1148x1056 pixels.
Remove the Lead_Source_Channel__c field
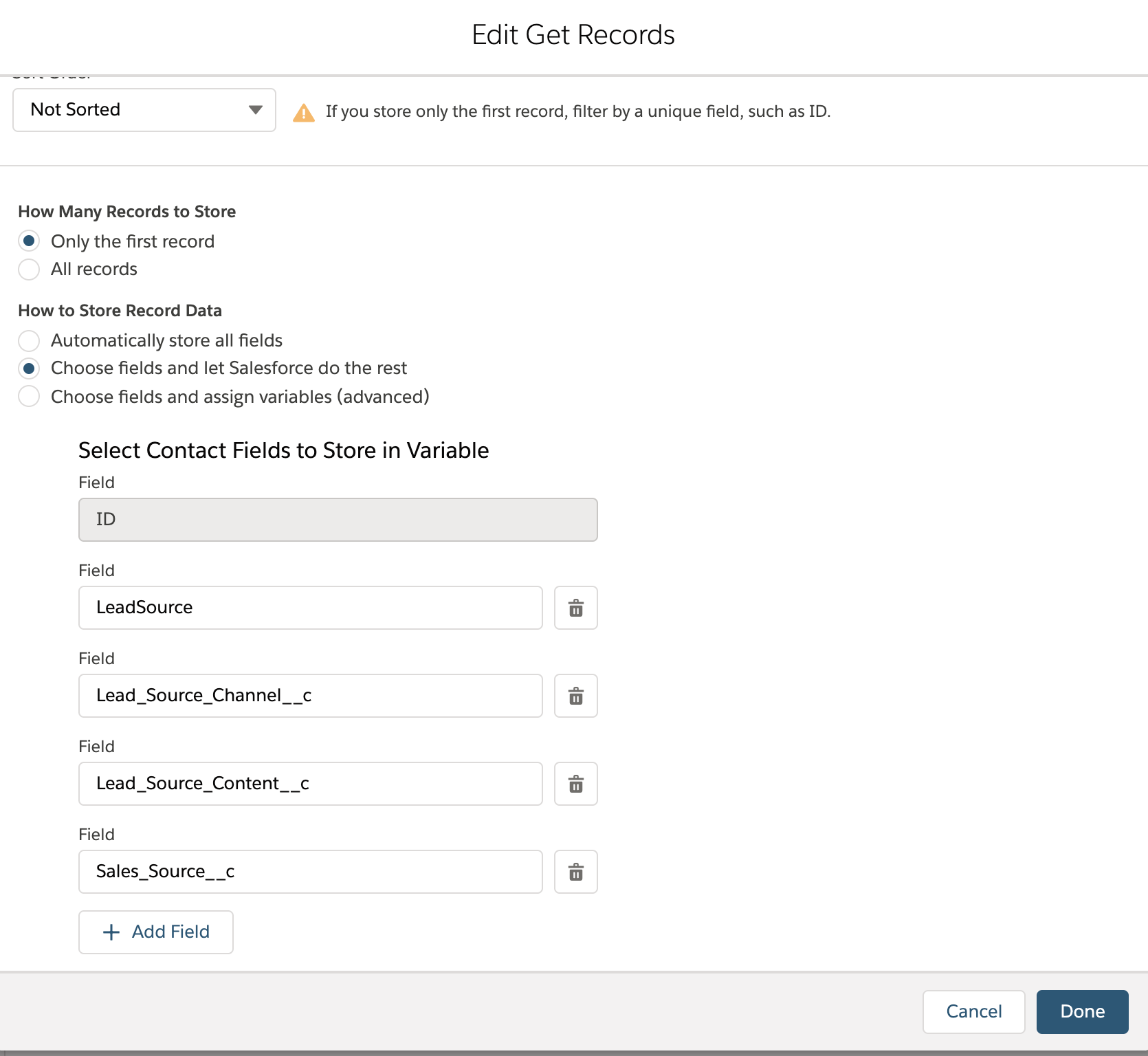click(x=576, y=696)
